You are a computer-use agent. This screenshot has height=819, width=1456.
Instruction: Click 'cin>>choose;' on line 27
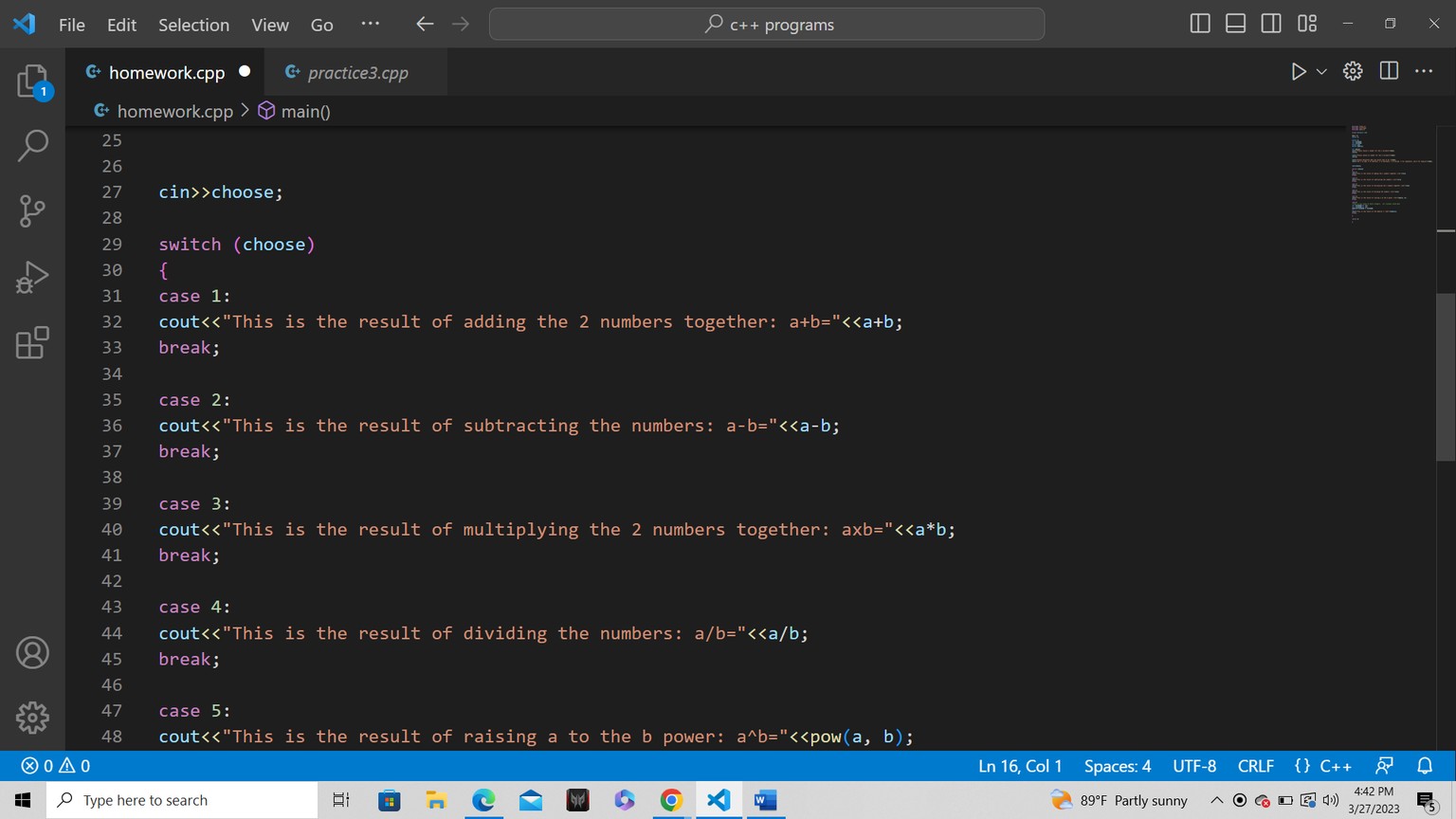tap(221, 192)
